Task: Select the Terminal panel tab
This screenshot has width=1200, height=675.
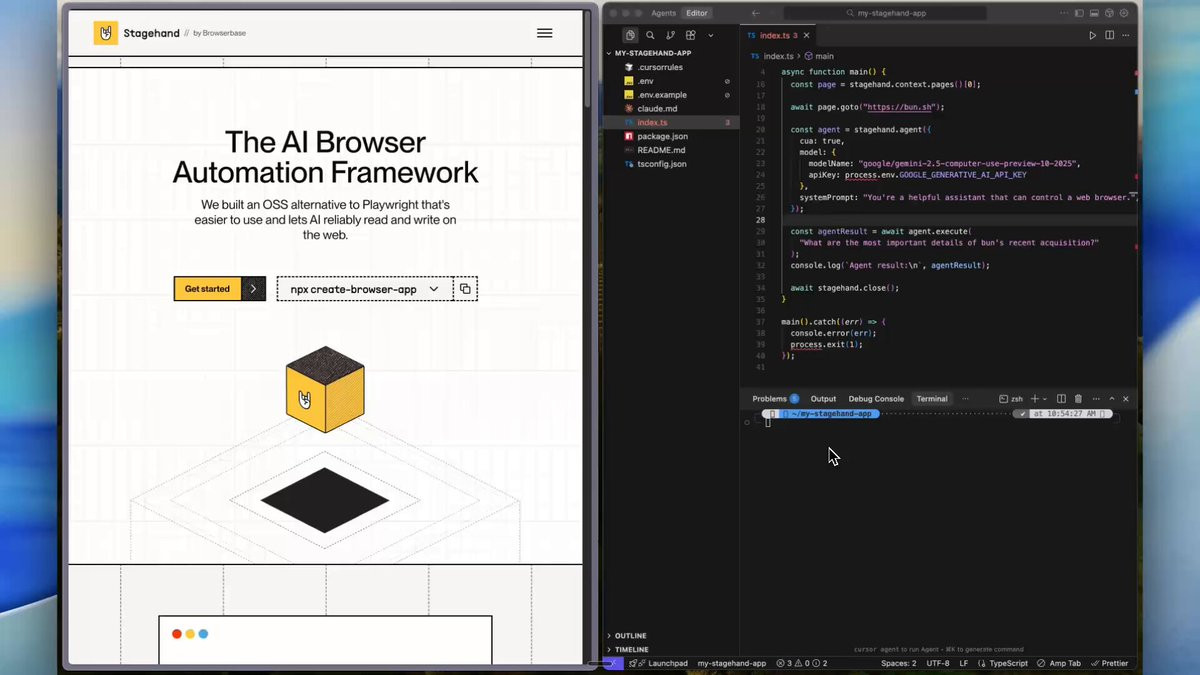Action: [x=932, y=399]
